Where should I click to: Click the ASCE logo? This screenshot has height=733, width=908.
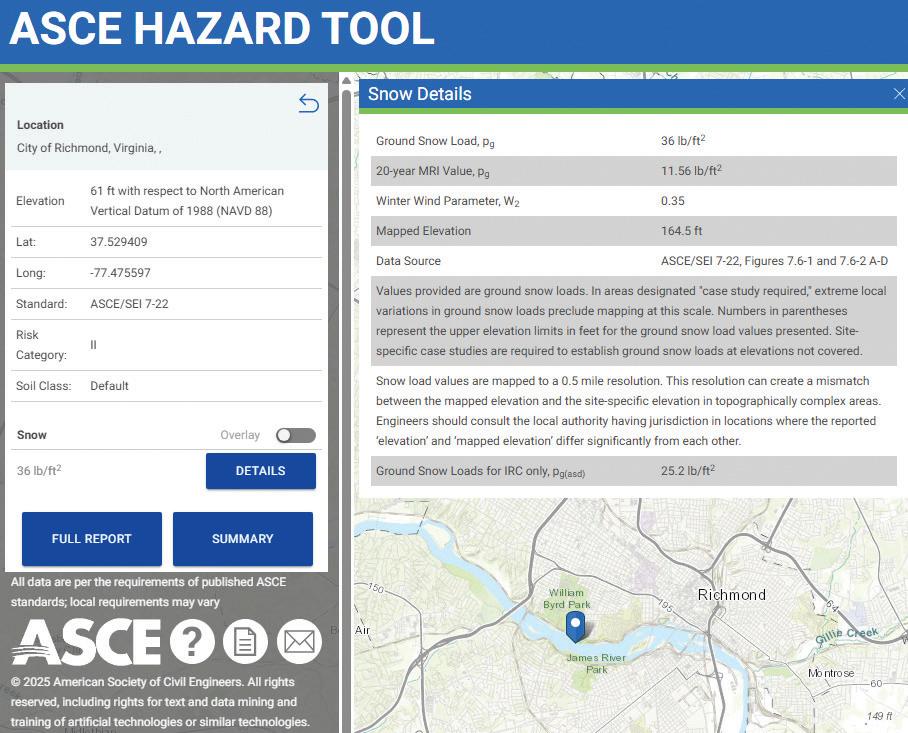pyautogui.click(x=86, y=642)
